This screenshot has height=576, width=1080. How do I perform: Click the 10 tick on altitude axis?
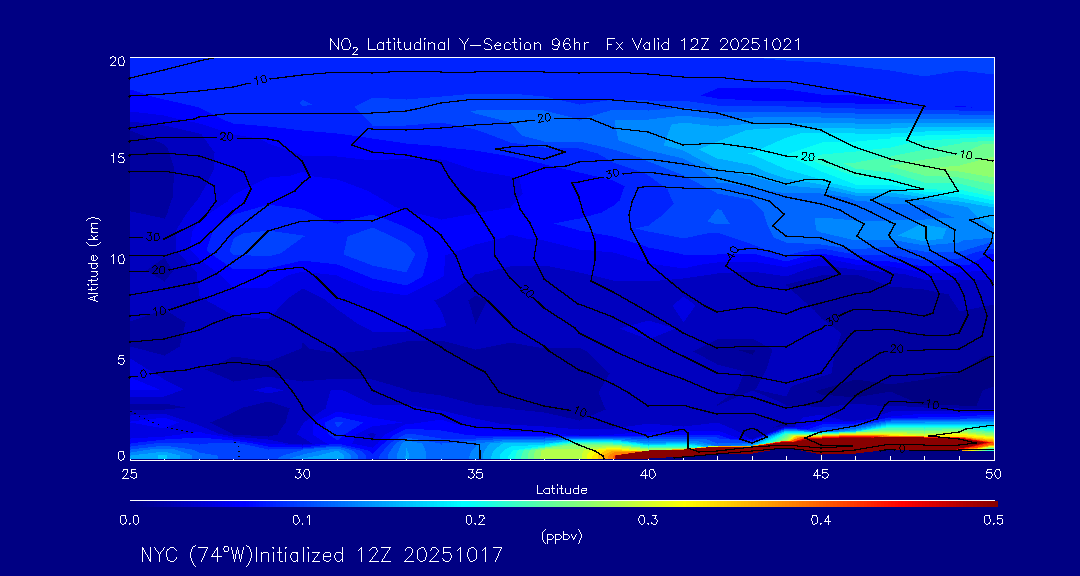(x=115, y=259)
